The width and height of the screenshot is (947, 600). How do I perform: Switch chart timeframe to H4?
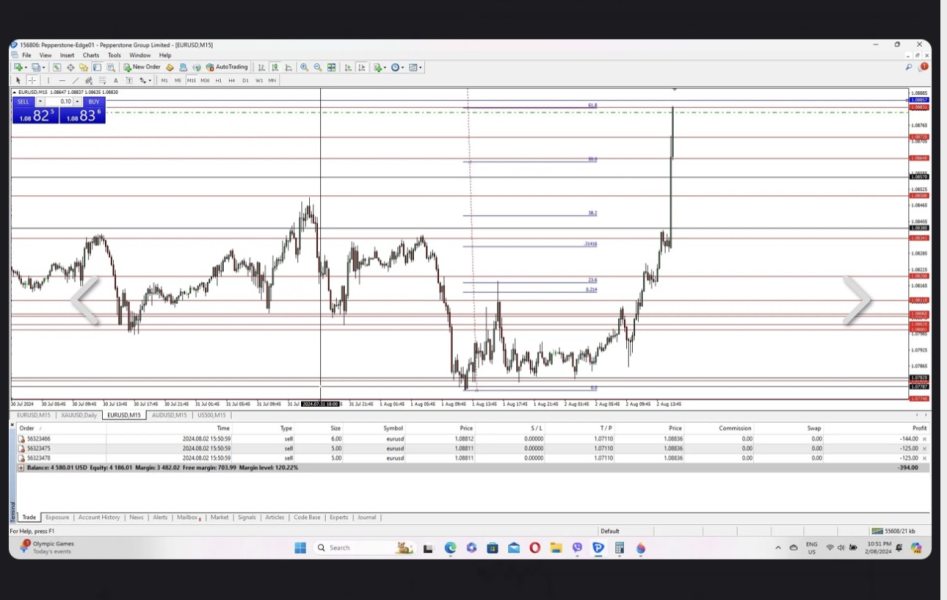click(232, 80)
